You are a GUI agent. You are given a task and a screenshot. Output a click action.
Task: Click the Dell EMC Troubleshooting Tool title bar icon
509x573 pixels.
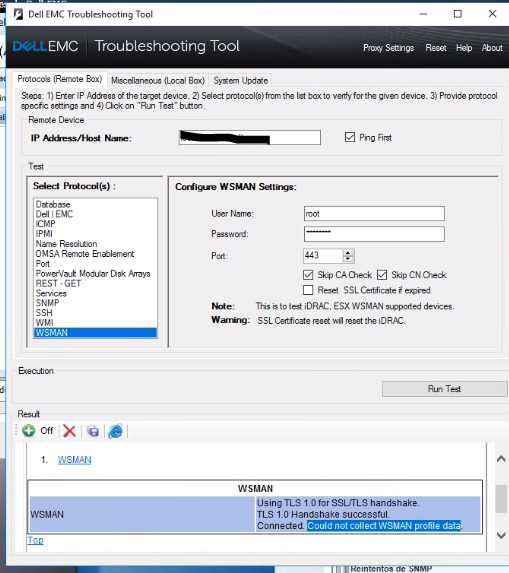coord(18,14)
